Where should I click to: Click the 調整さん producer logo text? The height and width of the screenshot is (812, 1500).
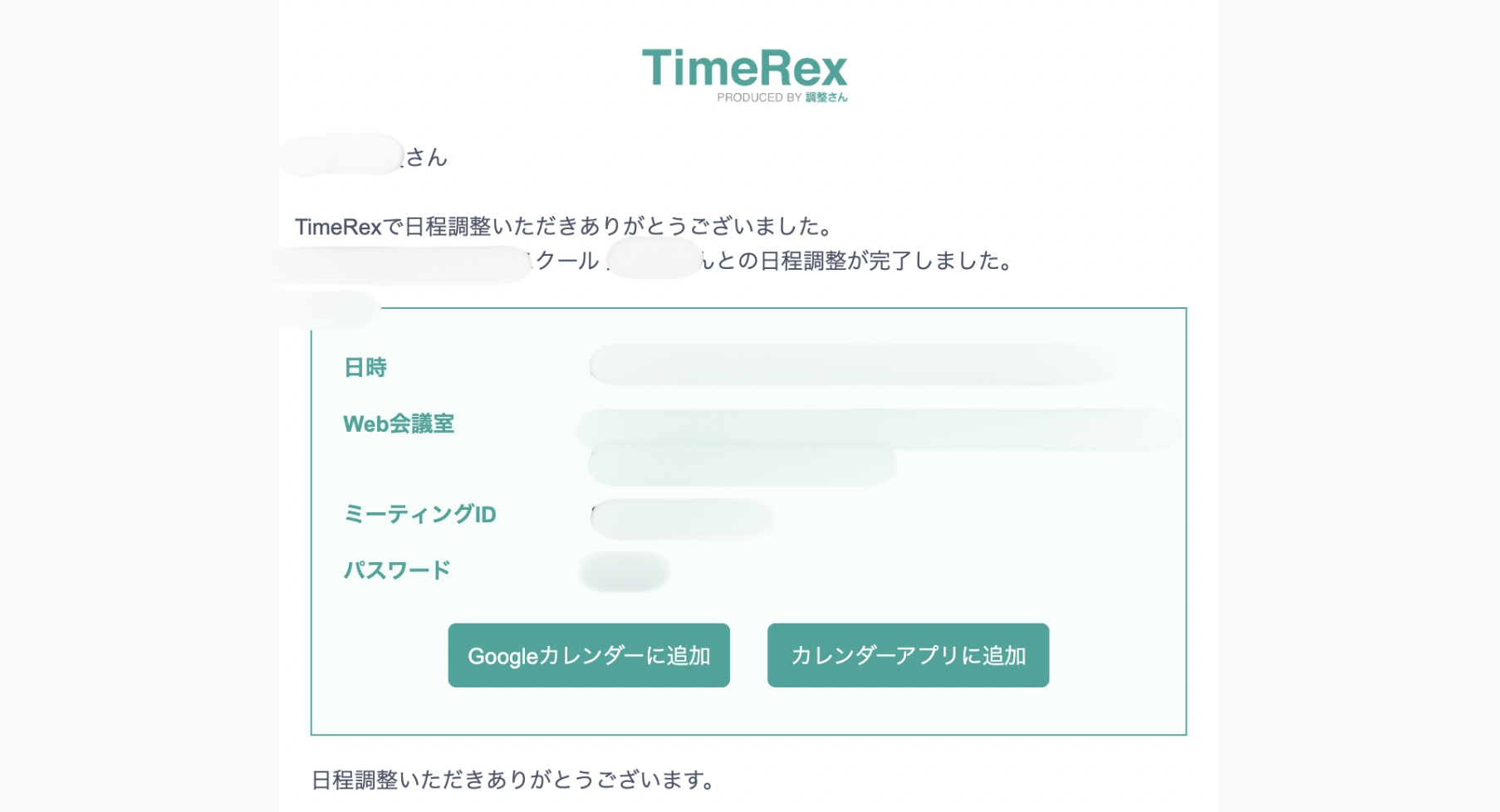click(x=826, y=98)
